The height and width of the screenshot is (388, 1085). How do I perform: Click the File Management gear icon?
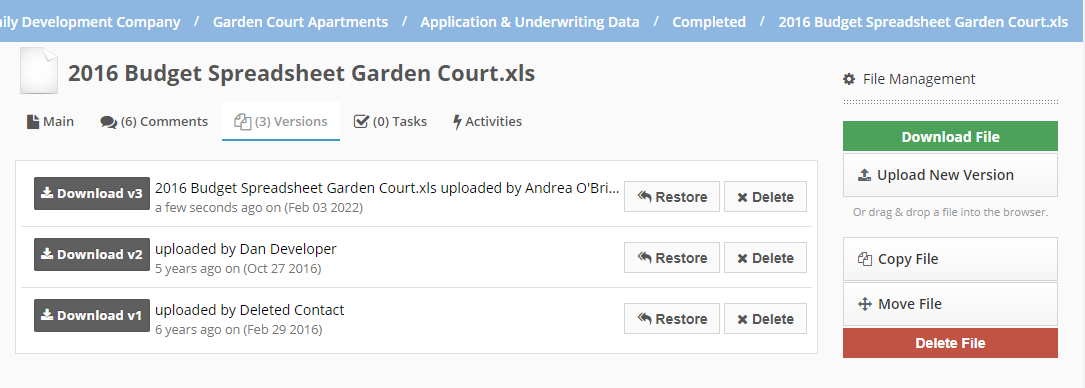point(849,80)
